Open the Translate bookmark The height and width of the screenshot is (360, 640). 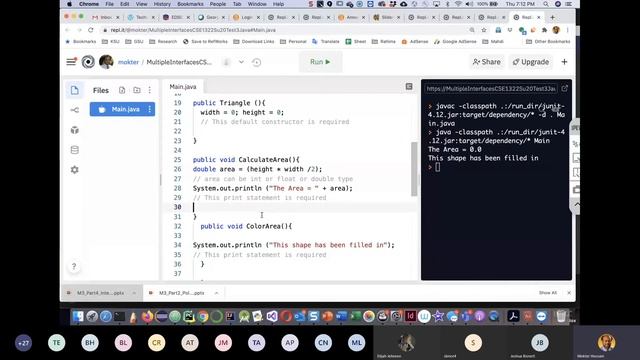326,42
